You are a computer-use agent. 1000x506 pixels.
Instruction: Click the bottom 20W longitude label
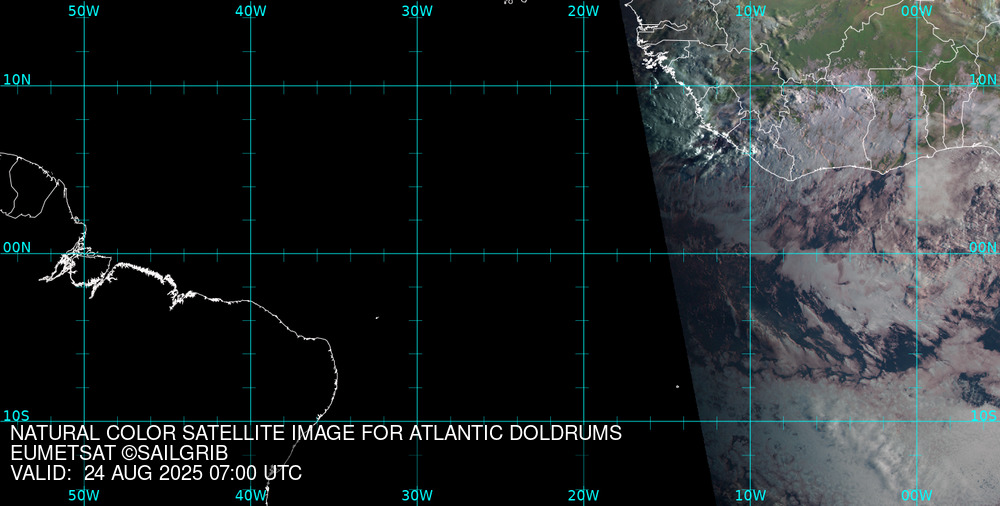584,495
